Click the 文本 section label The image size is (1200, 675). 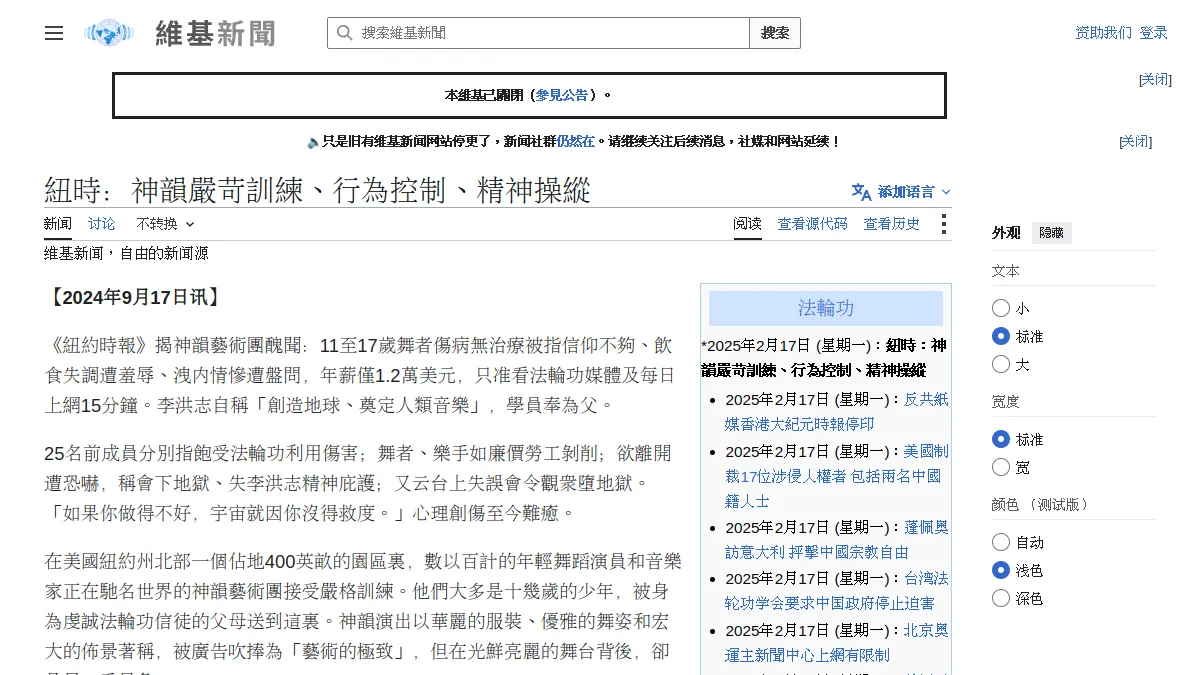1006,271
